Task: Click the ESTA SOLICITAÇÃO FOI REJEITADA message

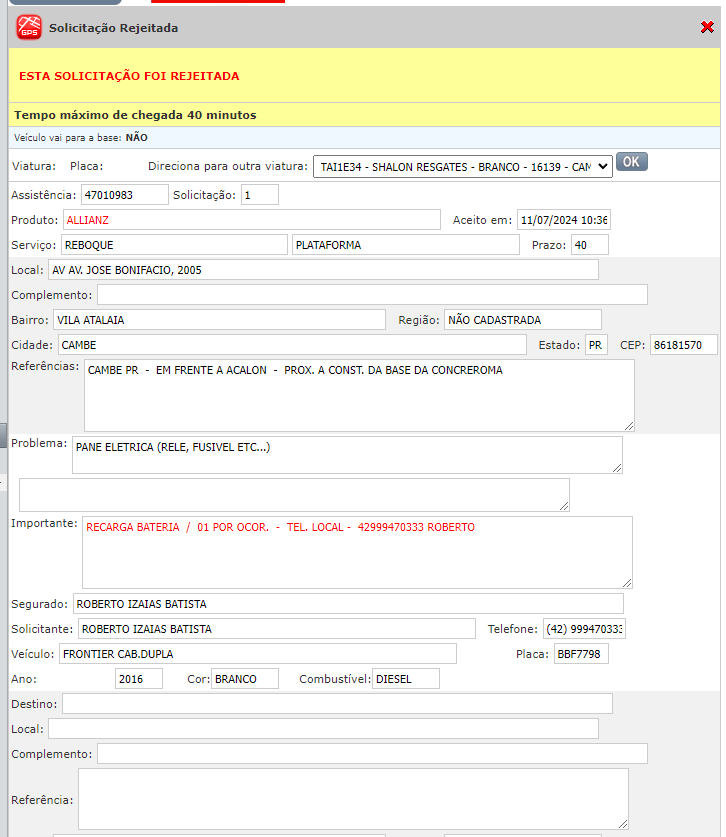Action: coord(129,76)
